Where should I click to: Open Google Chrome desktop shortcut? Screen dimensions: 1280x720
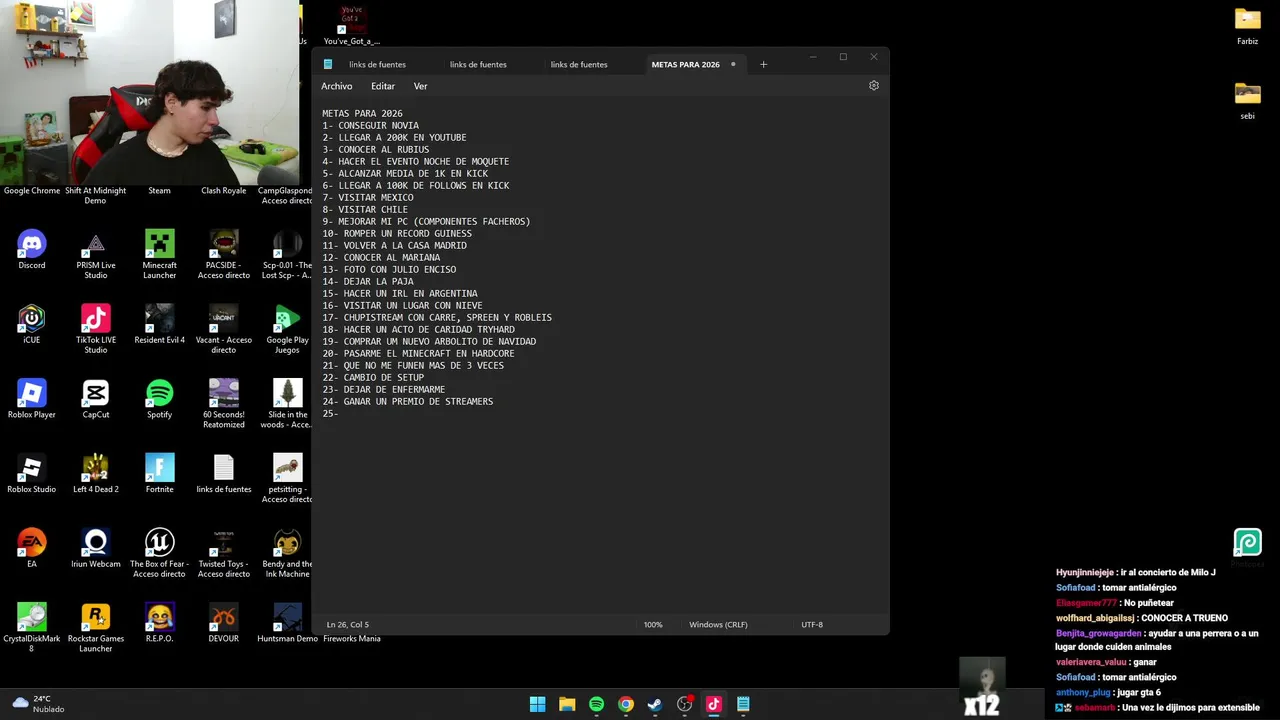32,190
